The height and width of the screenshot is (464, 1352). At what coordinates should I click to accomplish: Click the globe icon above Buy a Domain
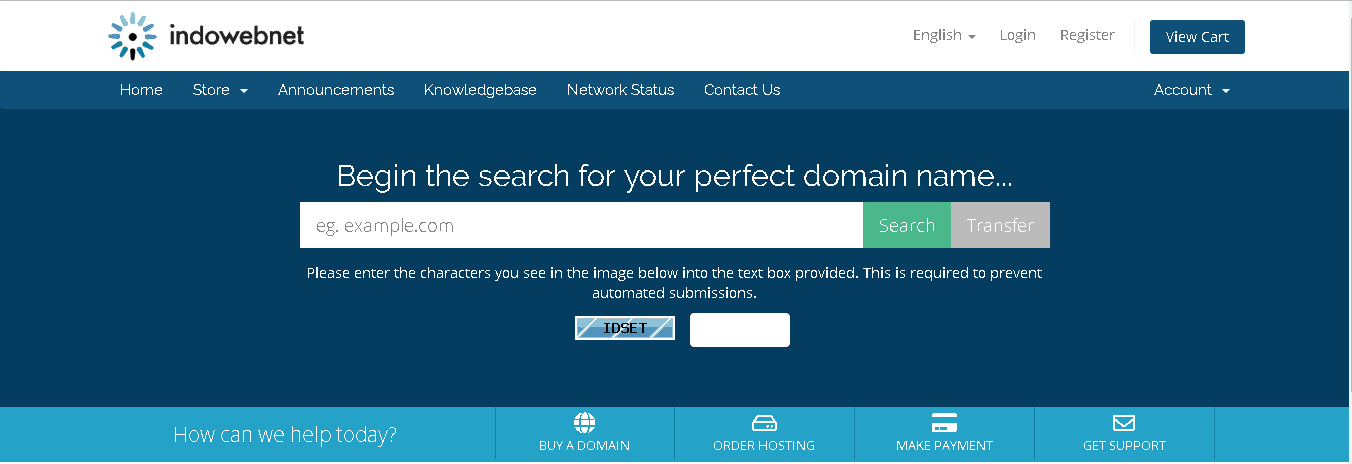pyautogui.click(x=584, y=422)
